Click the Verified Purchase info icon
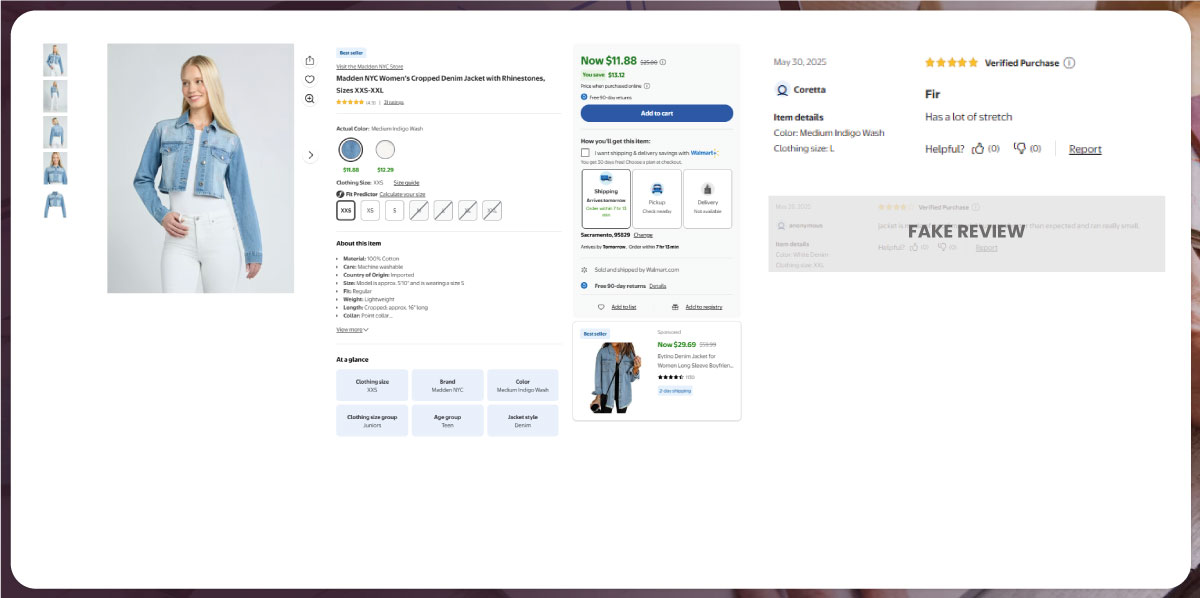The height and width of the screenshot is (598, 1200). pos(1069,63)
